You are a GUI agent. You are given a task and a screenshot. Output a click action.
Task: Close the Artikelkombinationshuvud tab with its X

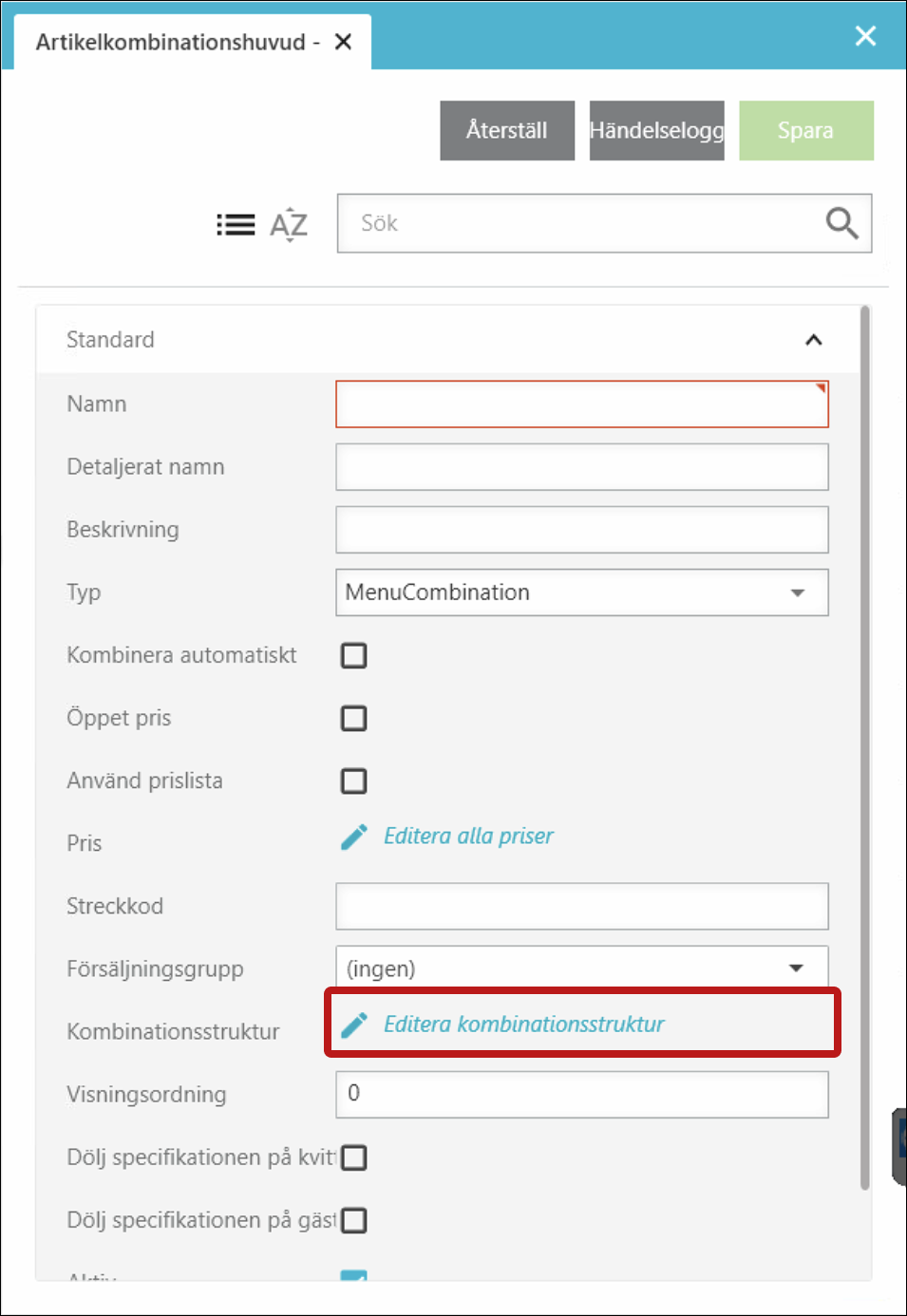coord(344,42)
